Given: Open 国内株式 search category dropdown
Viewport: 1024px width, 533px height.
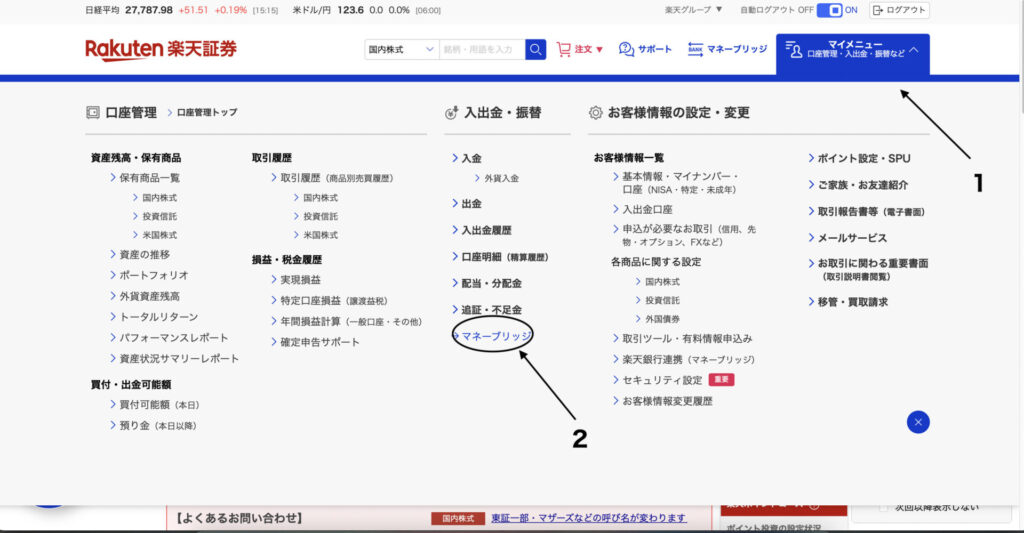Looking at the screenshot, I should 401,49.
